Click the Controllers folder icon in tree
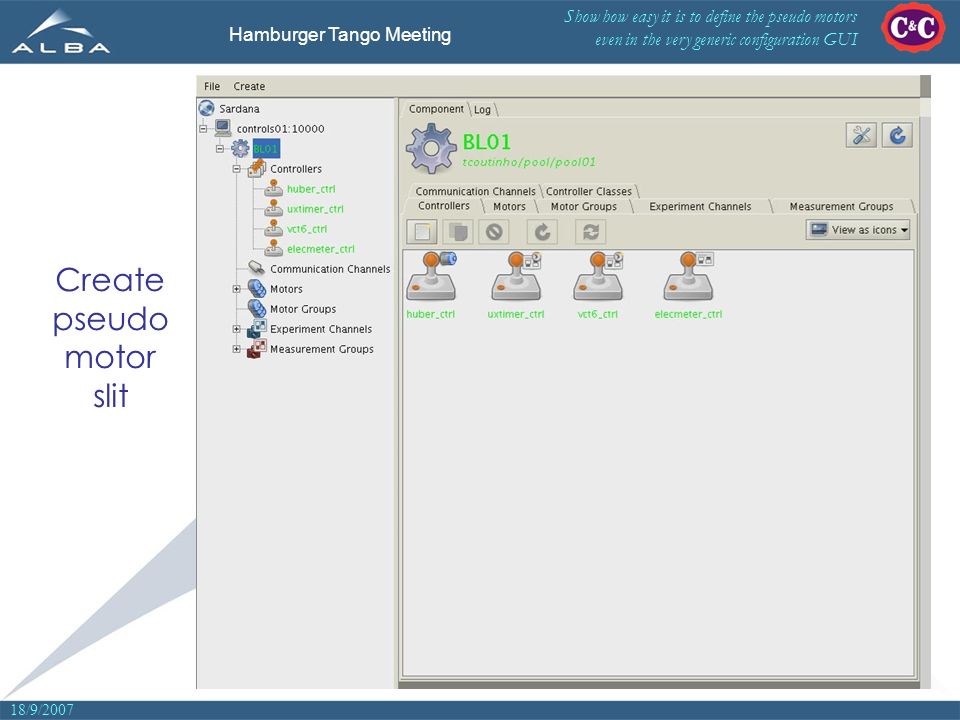Screen dimensions: 960x720 (x=257, y=168)
